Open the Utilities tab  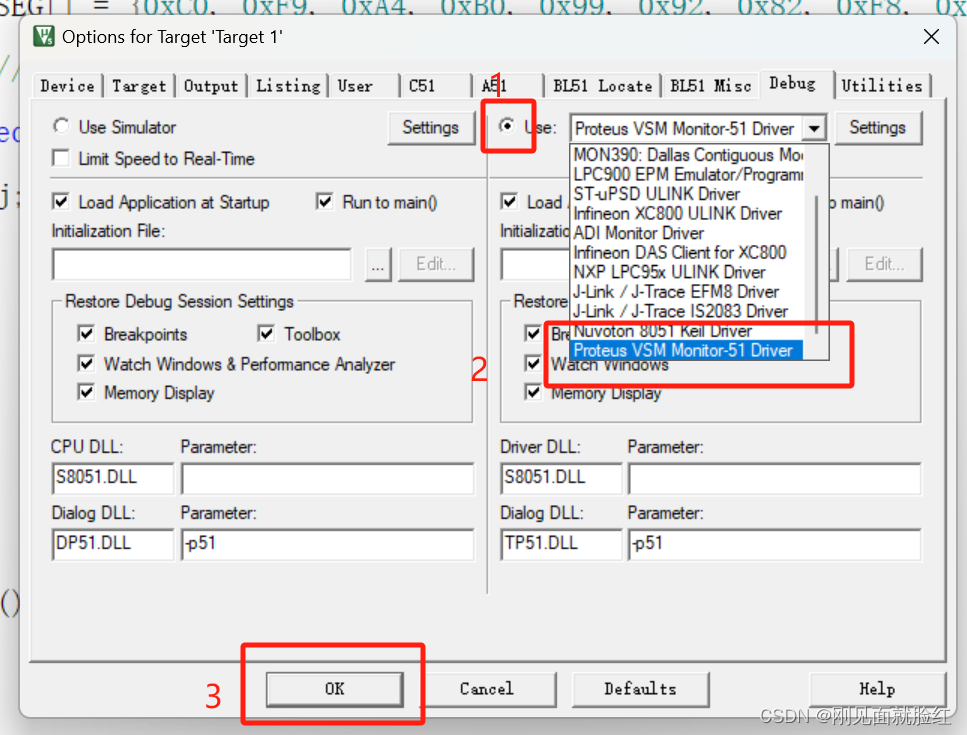point(883,86)
